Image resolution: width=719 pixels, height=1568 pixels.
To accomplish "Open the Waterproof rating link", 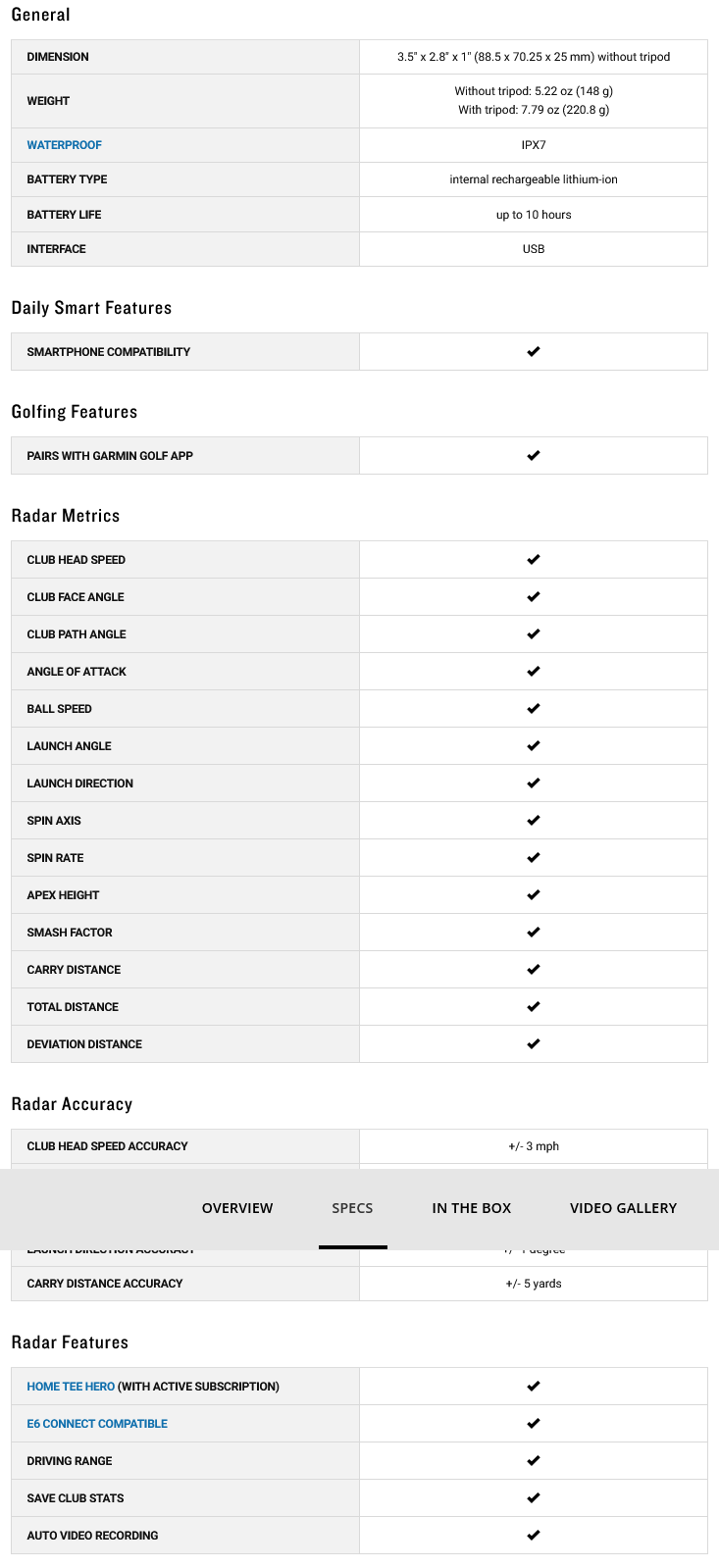I will coord(65,145).
